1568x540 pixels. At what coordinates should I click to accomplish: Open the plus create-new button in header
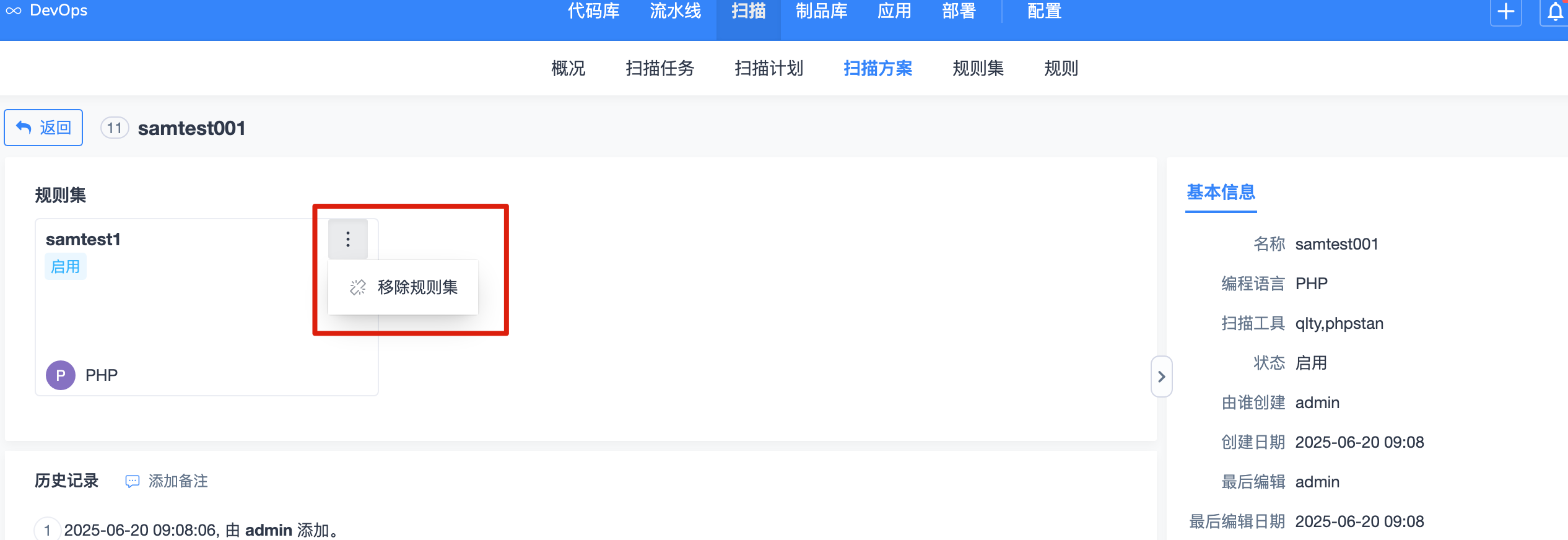coord(1505,12)
